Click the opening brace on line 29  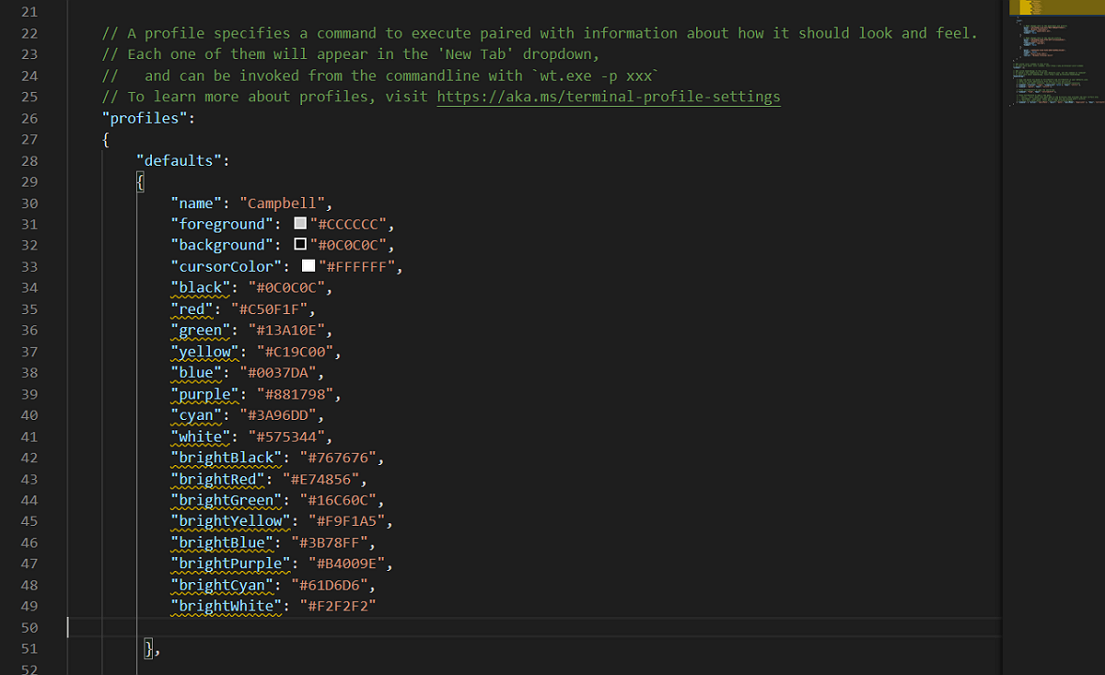click(141, 182)
